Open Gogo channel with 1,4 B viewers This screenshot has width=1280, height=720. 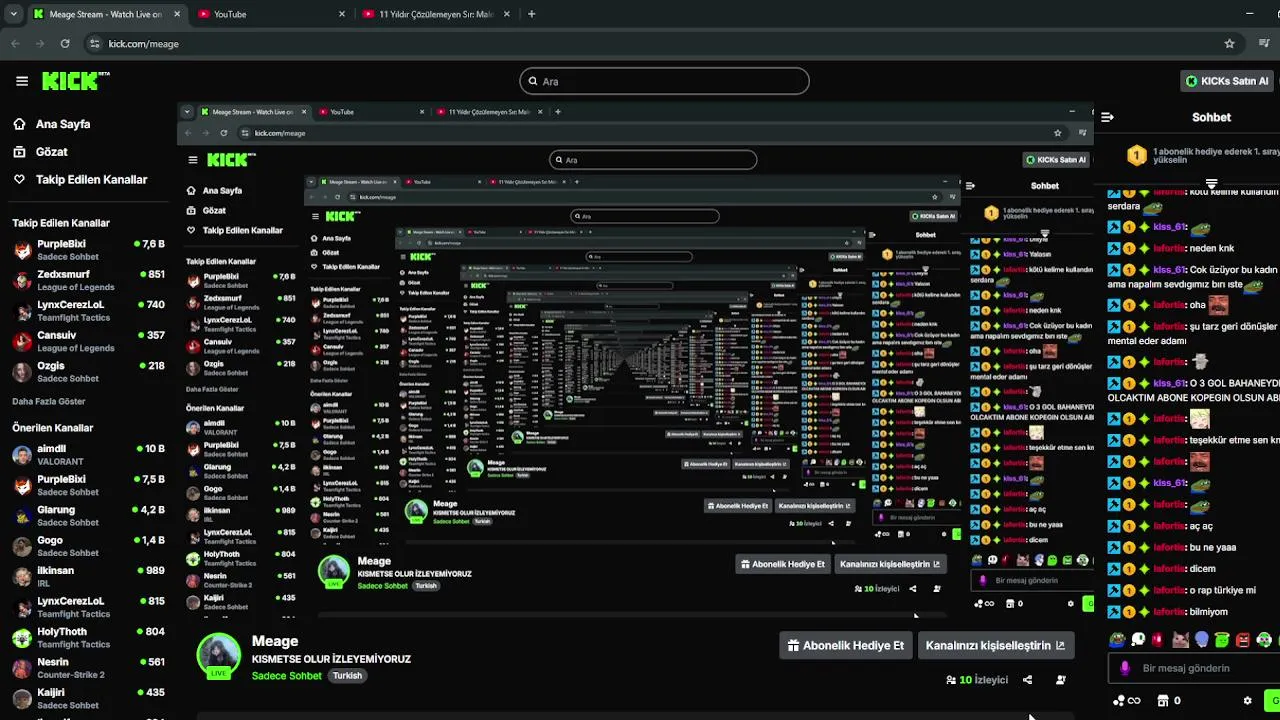(x=88, y=546)
